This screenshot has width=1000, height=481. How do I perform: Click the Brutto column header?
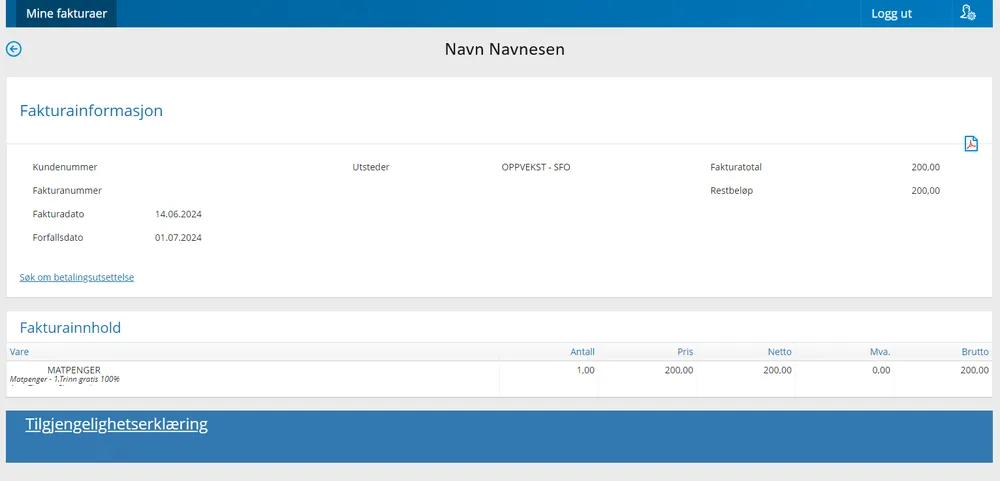[x=975, y=352]
